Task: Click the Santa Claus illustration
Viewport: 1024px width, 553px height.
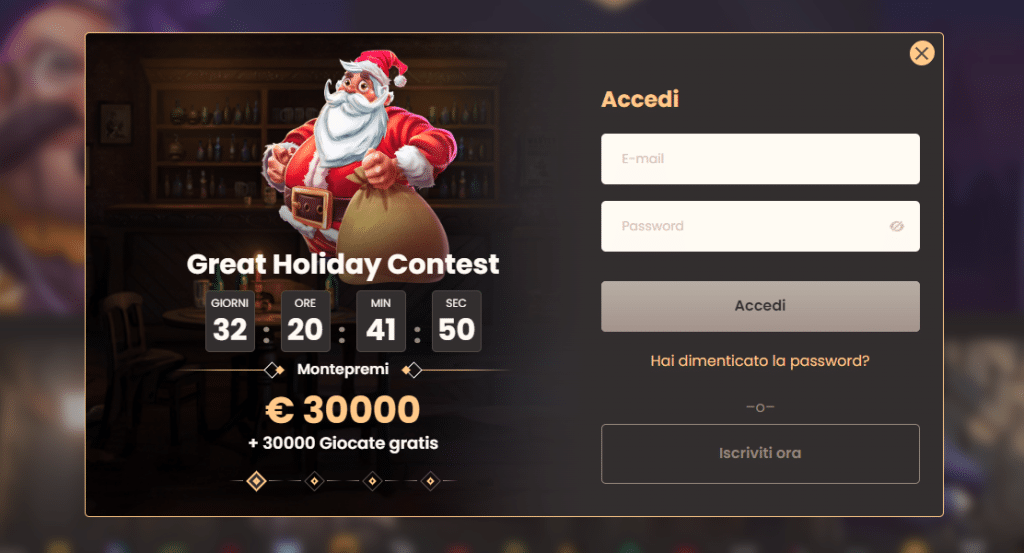Action: click(x=350, y=150)
